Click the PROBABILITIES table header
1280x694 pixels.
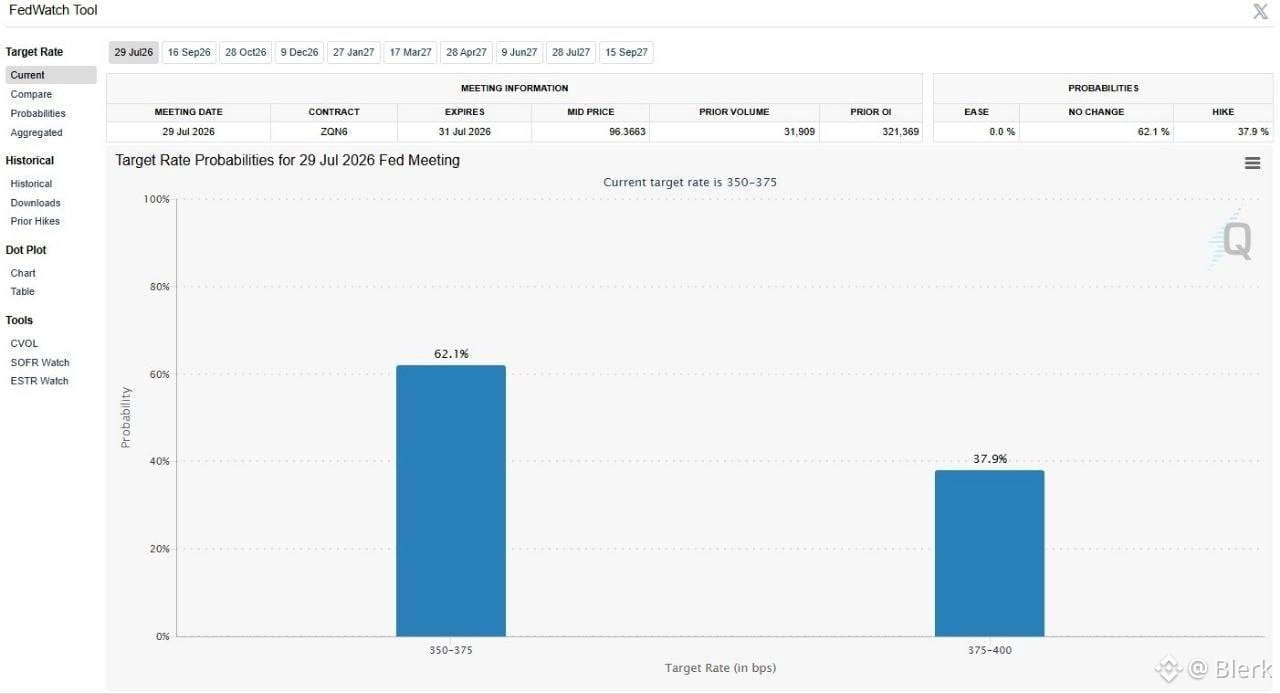[x=1103, y=88]
